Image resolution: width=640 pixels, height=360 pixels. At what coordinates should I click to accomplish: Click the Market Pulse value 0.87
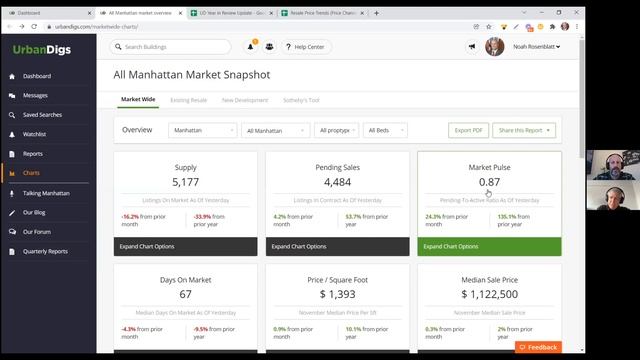pos(489,182)
